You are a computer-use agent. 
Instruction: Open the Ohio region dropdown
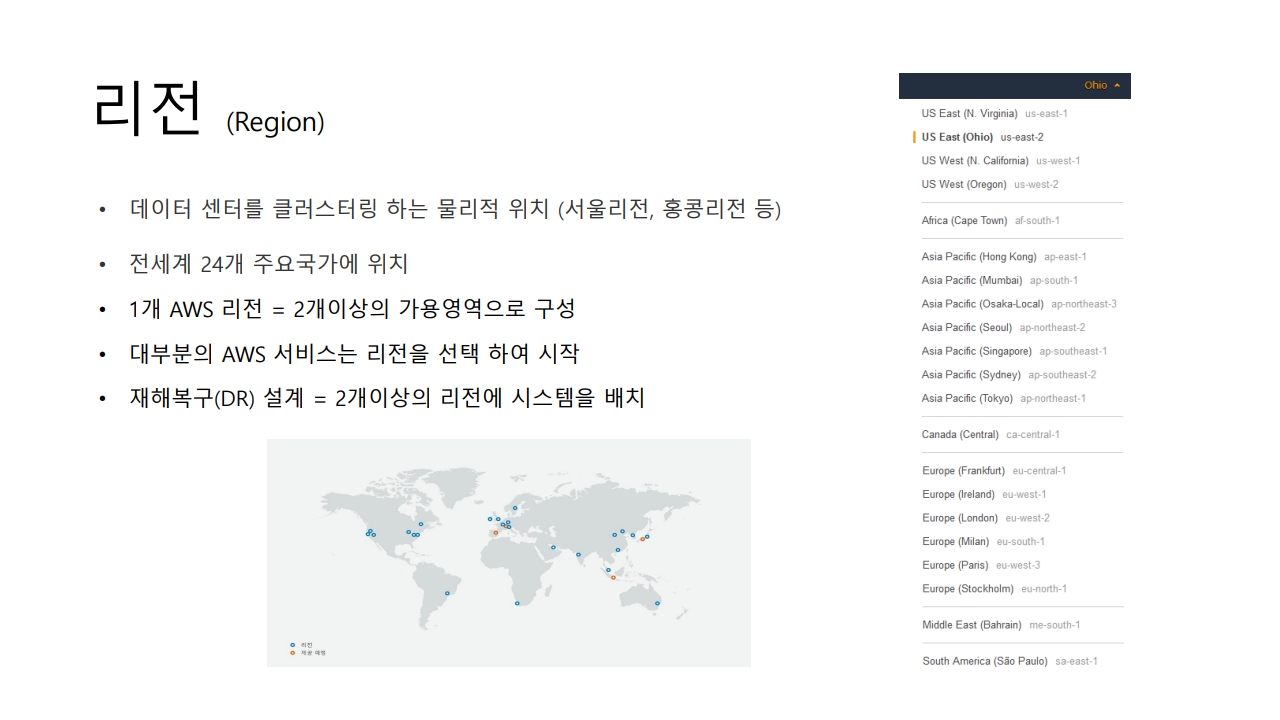click(1102, 85)
